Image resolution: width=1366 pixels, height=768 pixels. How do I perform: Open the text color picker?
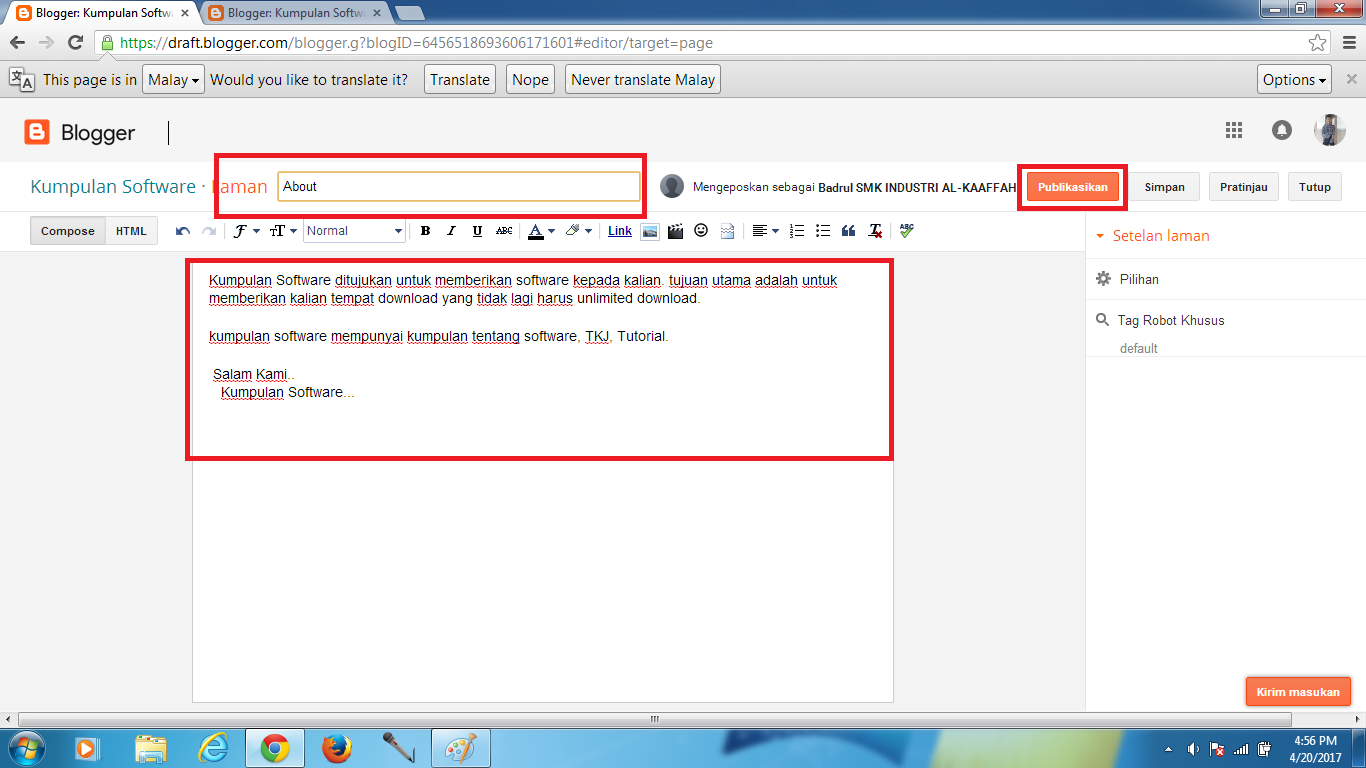coord(541,231)
